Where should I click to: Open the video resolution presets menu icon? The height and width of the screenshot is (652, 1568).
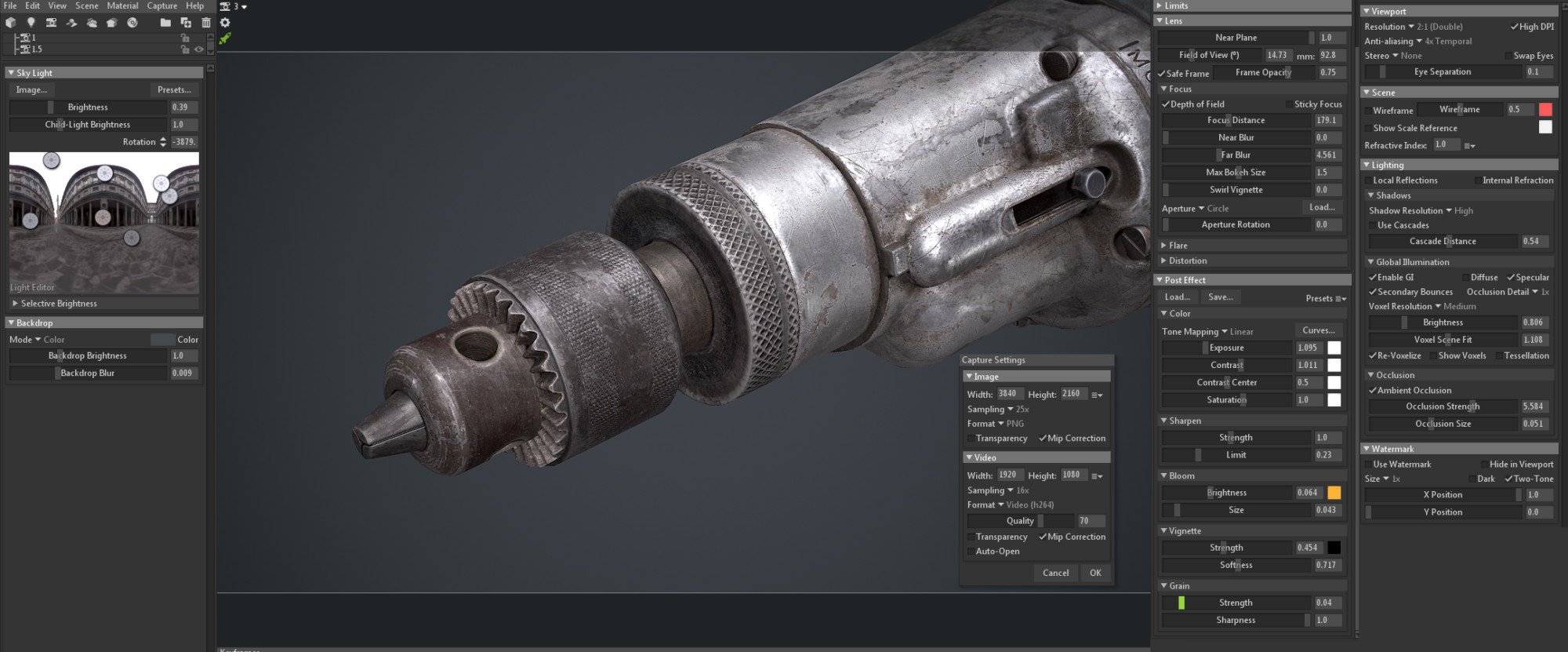coord(1097,476)
